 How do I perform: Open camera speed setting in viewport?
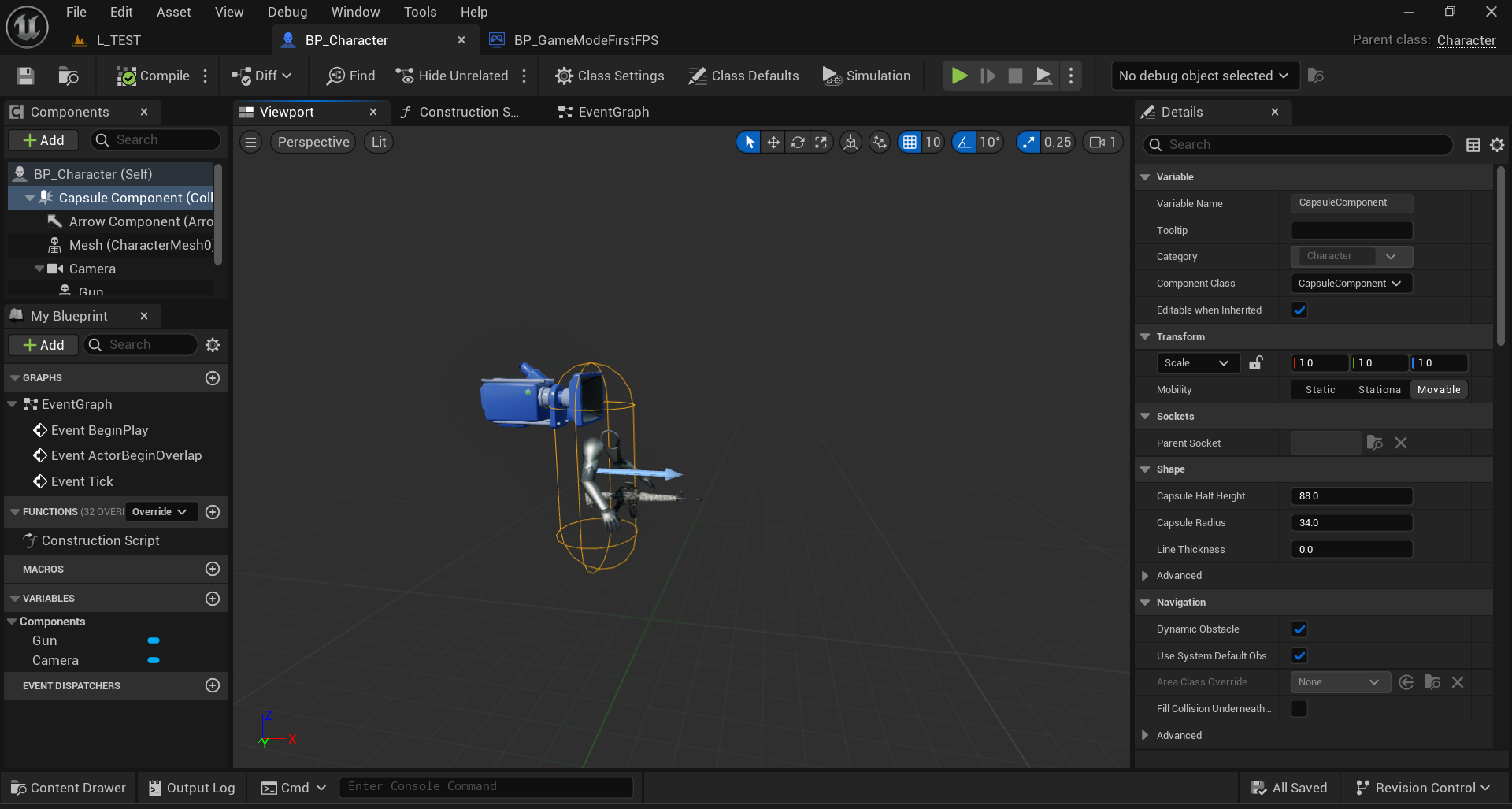coord(1102,142)
